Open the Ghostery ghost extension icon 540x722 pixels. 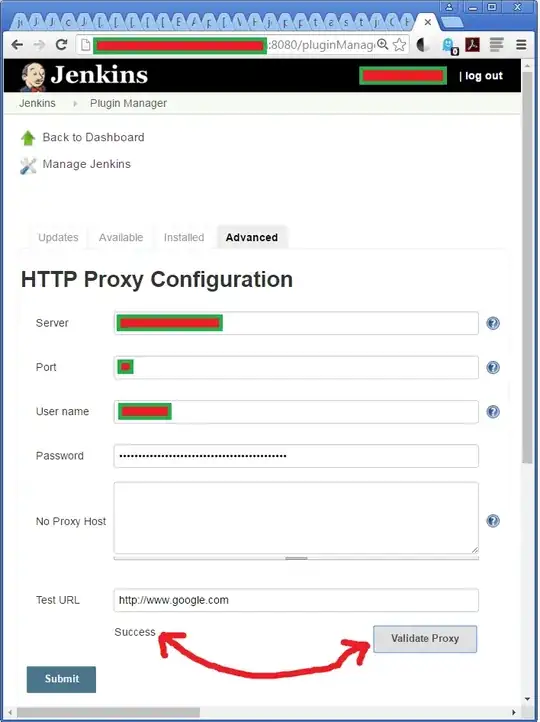click(448, 45)
